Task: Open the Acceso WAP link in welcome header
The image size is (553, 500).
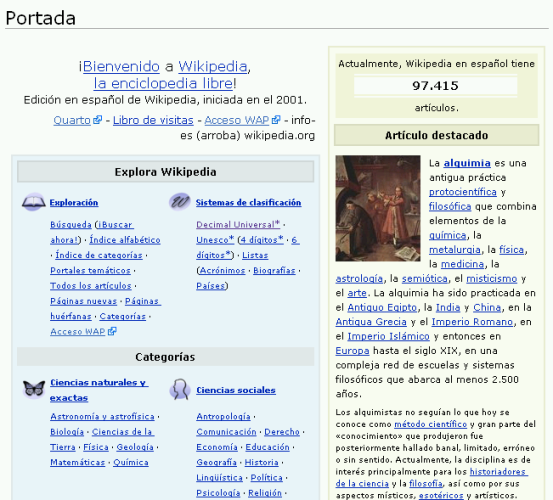Action: [x=237, y=121]
